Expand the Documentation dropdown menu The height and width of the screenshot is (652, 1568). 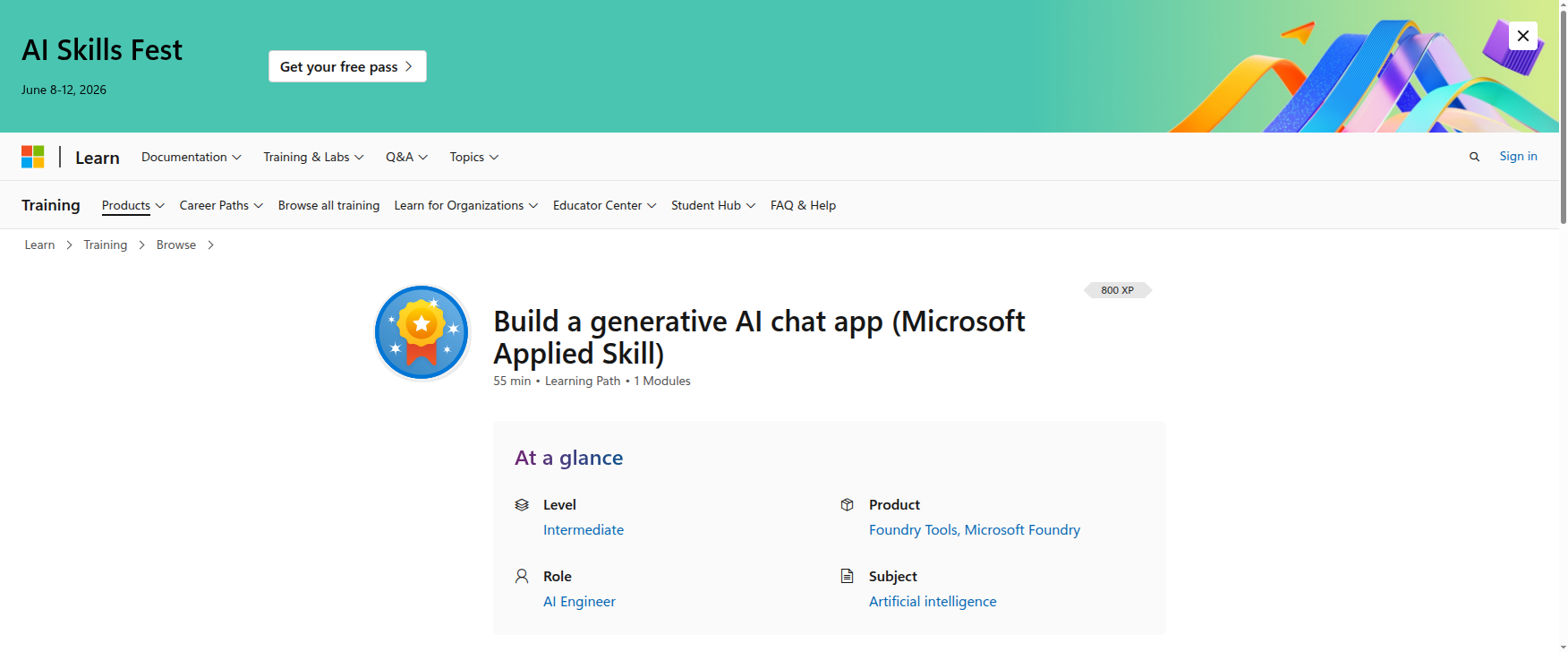point(192,157)
